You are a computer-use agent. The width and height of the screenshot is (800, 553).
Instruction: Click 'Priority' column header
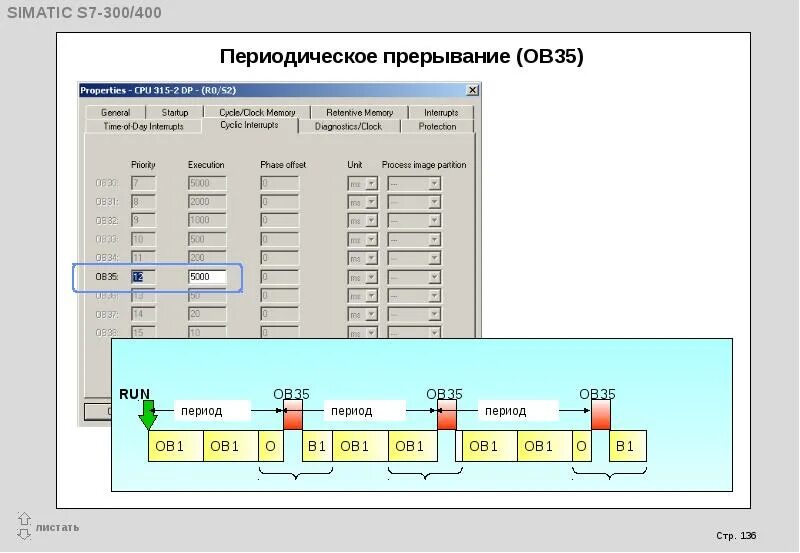coord(143,165)
